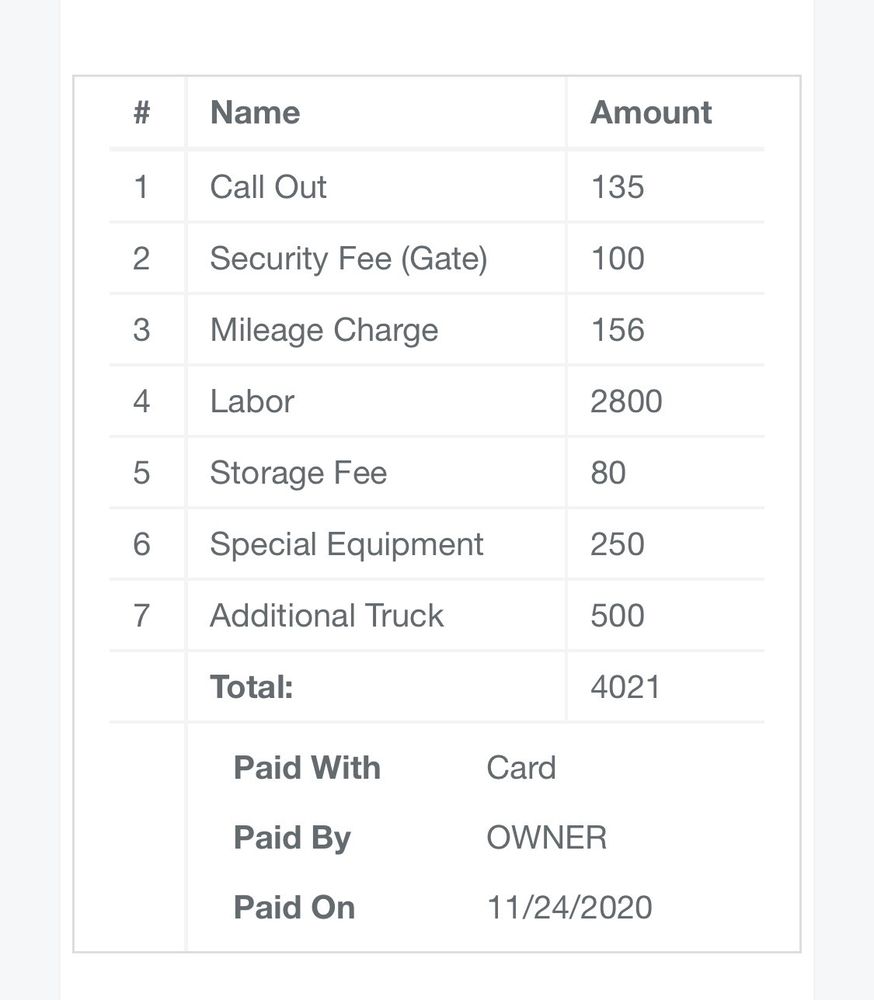Click the Call Out amount 135

[617, 187]
